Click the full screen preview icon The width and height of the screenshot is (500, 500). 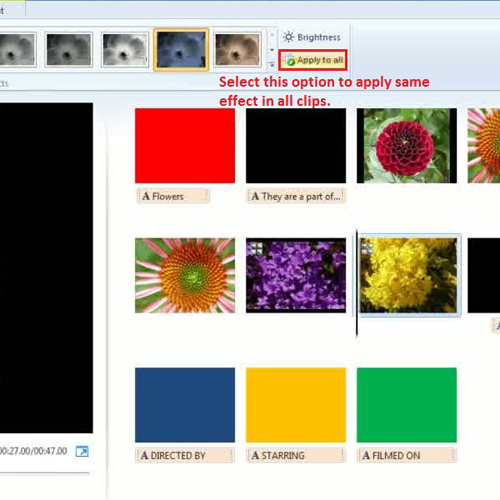coord(82,452)
